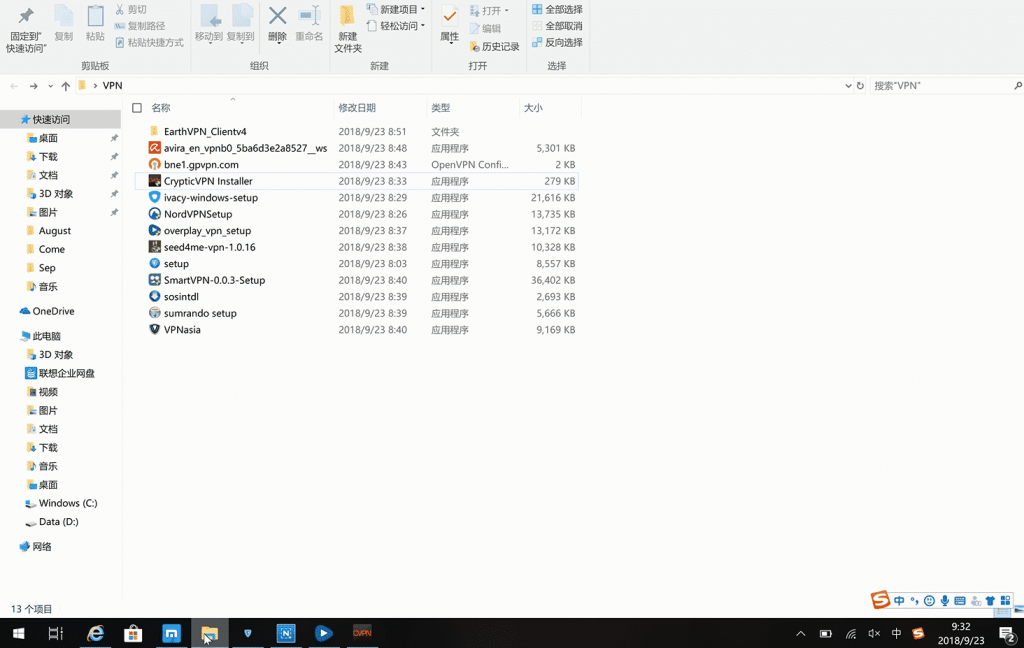Open Microsoft Store from taskbar
Screen dimensions: 1024x648
[133, 633]
